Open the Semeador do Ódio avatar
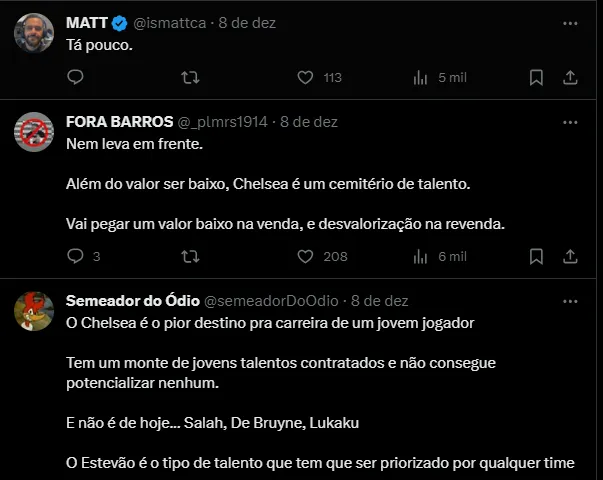Image resolution: width=603 pixels, height=480 pixels. click(x=34, y=311)
